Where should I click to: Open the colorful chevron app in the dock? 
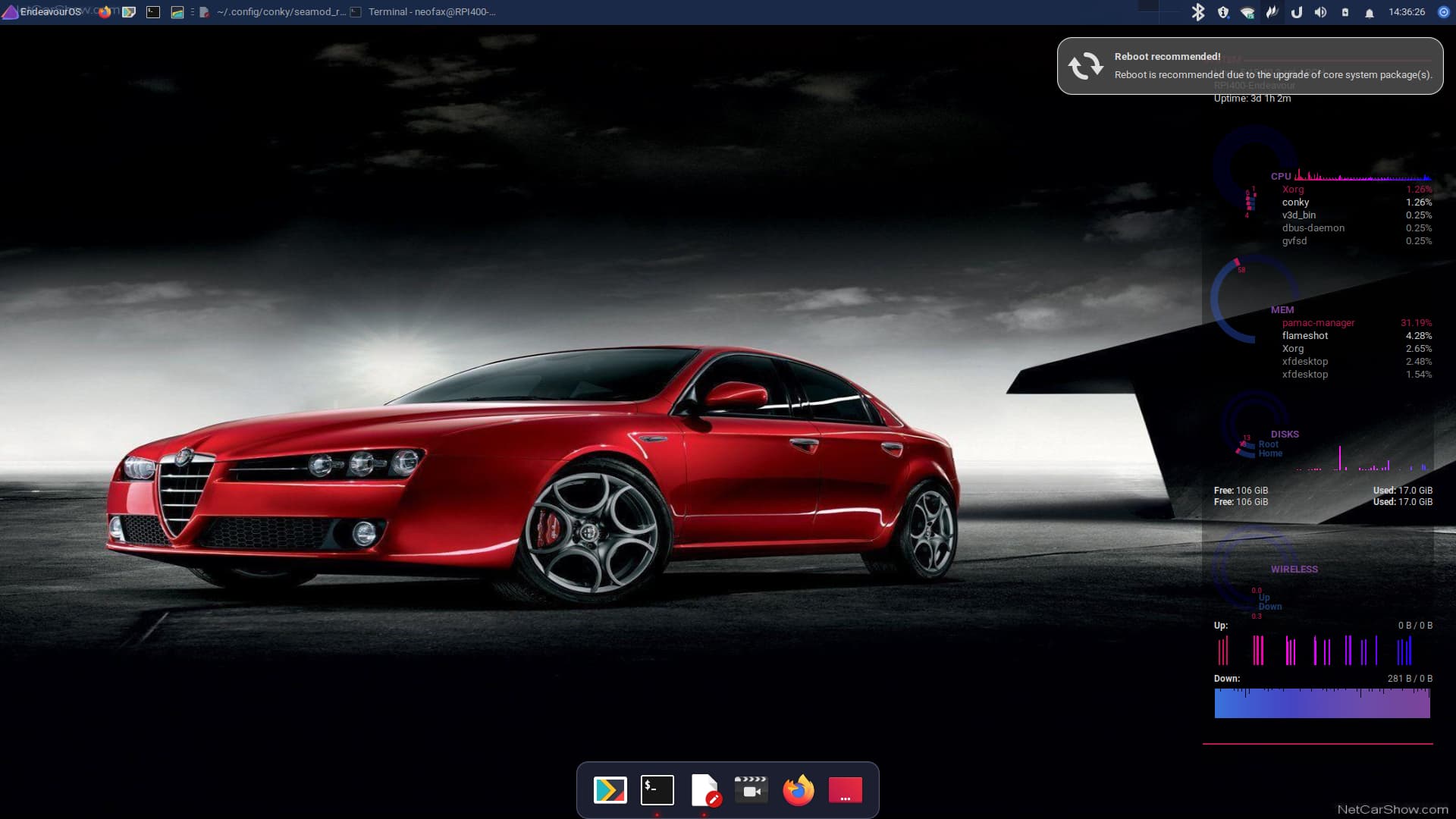pos(610,790)
